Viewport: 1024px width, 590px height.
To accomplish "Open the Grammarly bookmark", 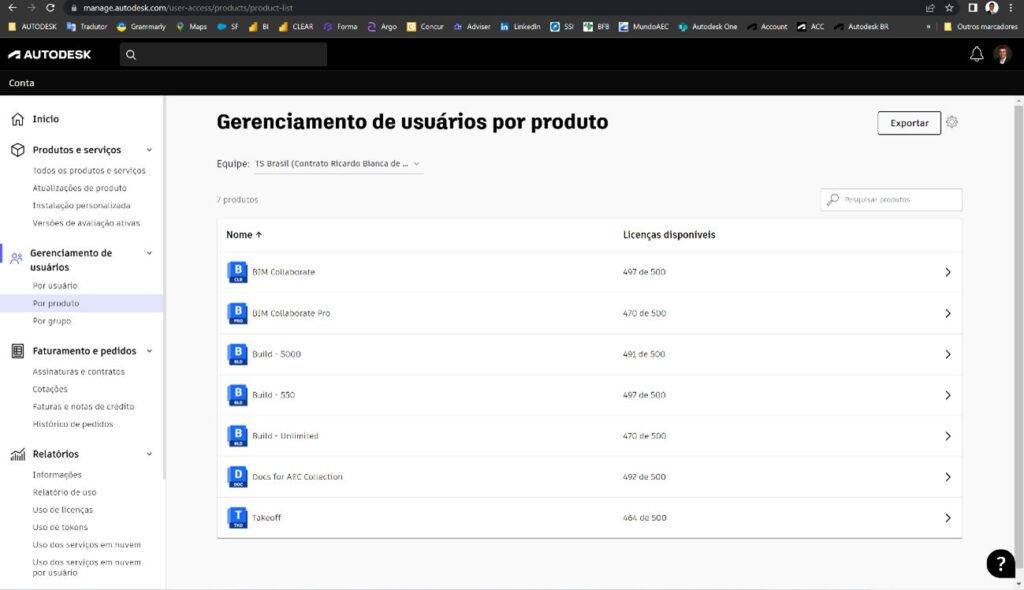I will pyautogui.click(x=141, y=27).
